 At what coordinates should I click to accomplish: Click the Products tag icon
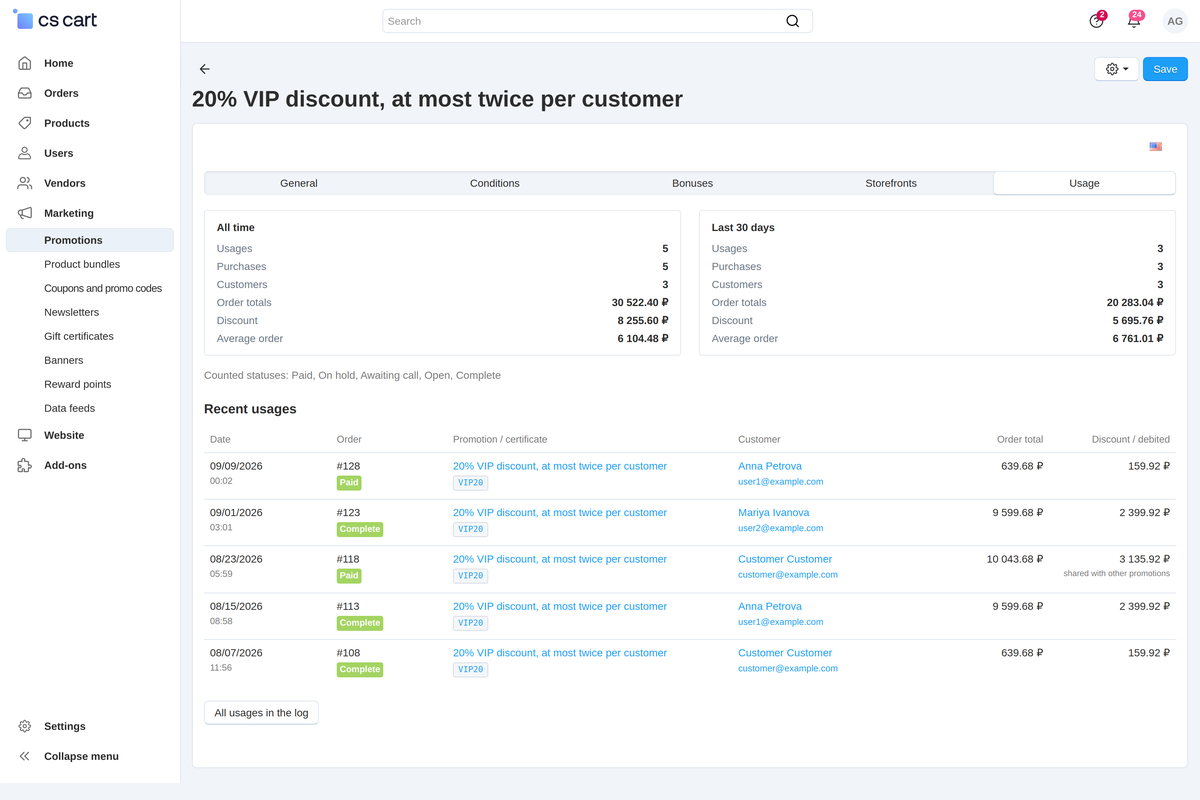point(25,123)
